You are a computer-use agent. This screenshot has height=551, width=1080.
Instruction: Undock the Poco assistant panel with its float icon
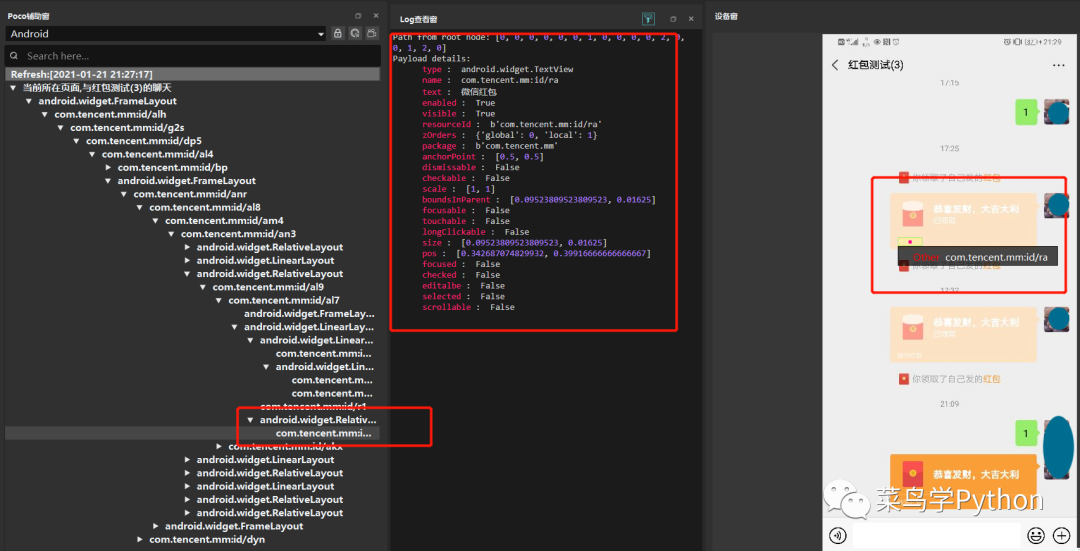click(x=358, y=16)
